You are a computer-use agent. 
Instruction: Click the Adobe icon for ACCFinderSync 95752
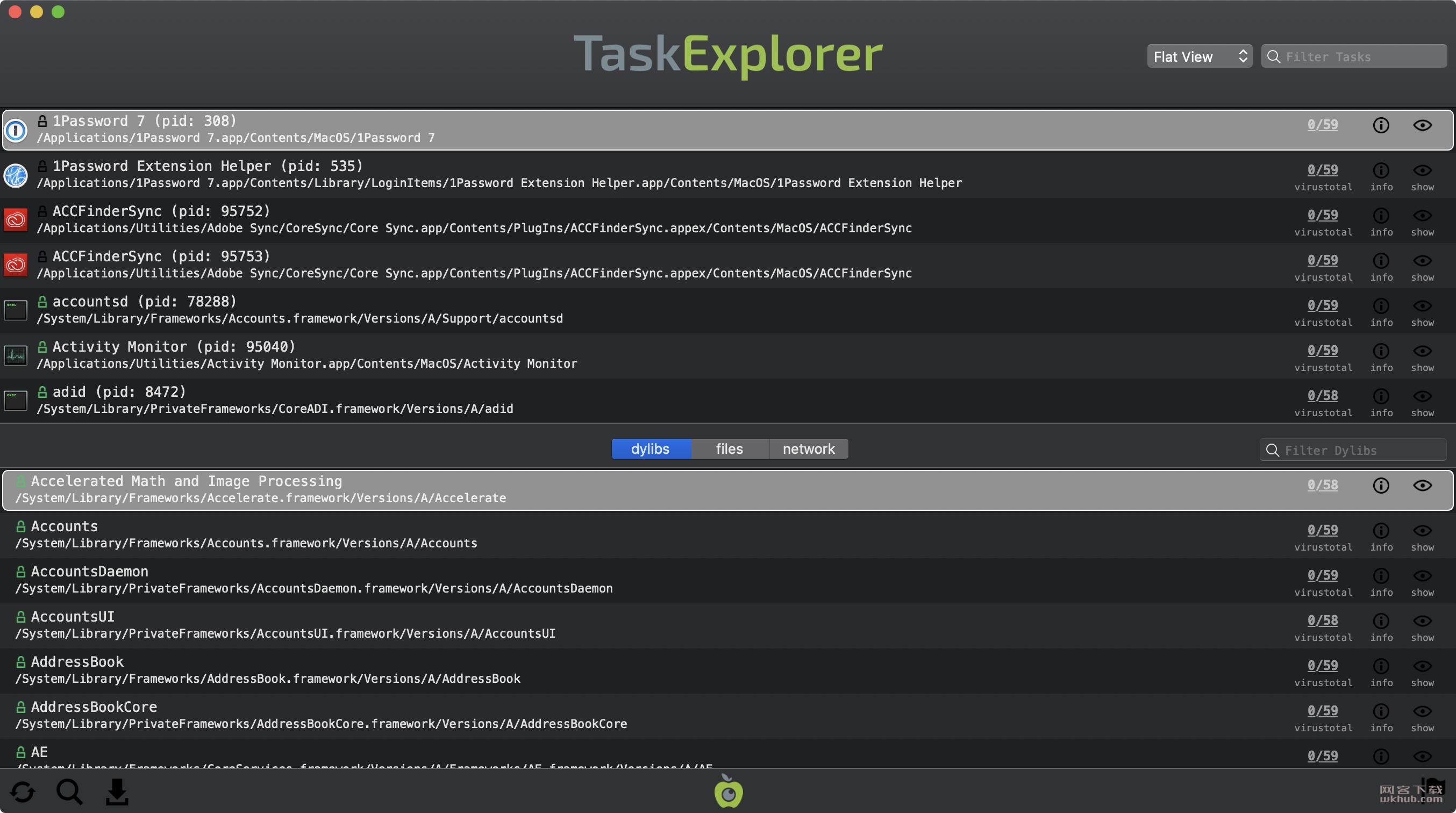16,219
